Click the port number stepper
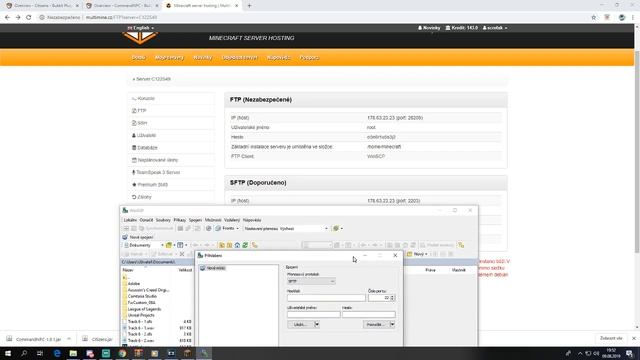 392,298
